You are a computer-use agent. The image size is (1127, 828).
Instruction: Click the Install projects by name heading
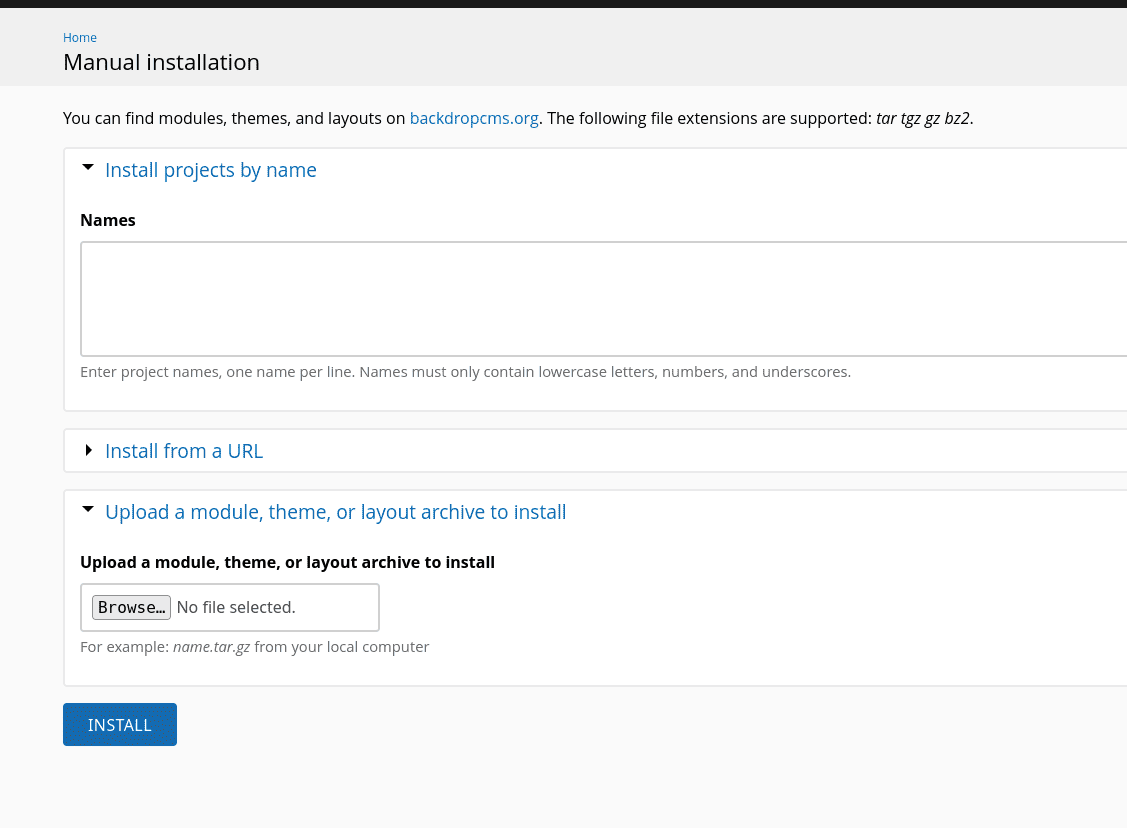tap(211, 170)
